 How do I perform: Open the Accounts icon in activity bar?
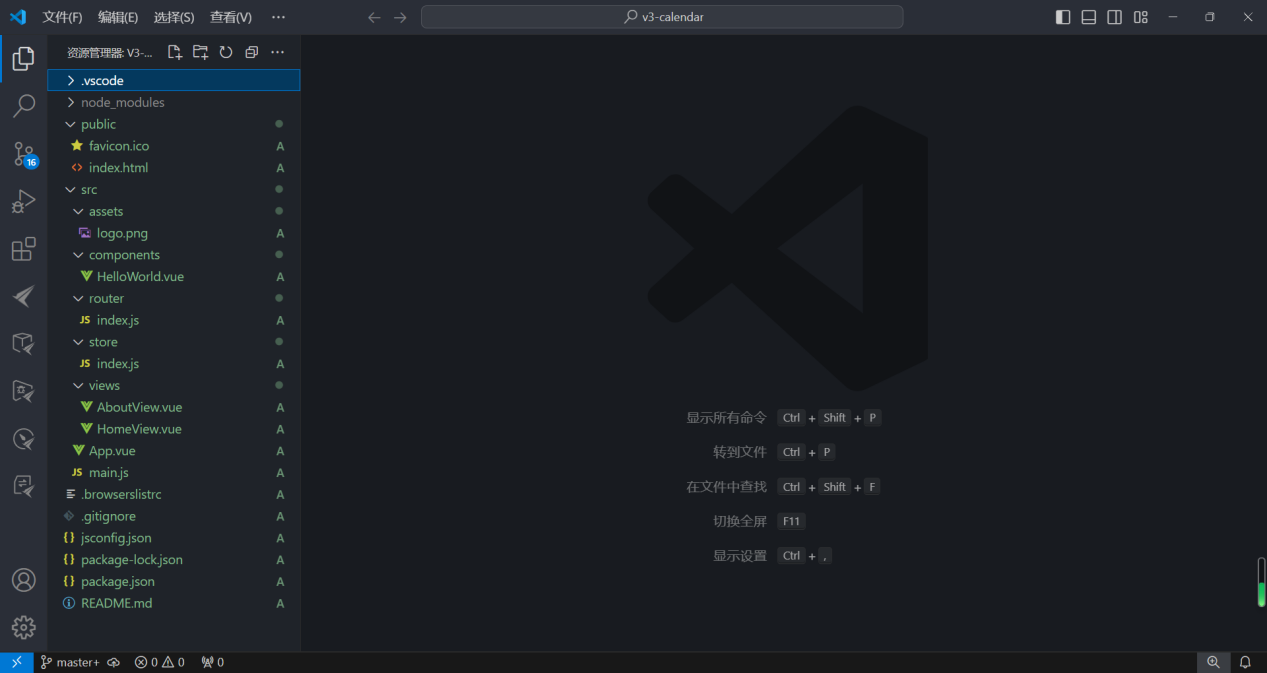click(23, 580)
